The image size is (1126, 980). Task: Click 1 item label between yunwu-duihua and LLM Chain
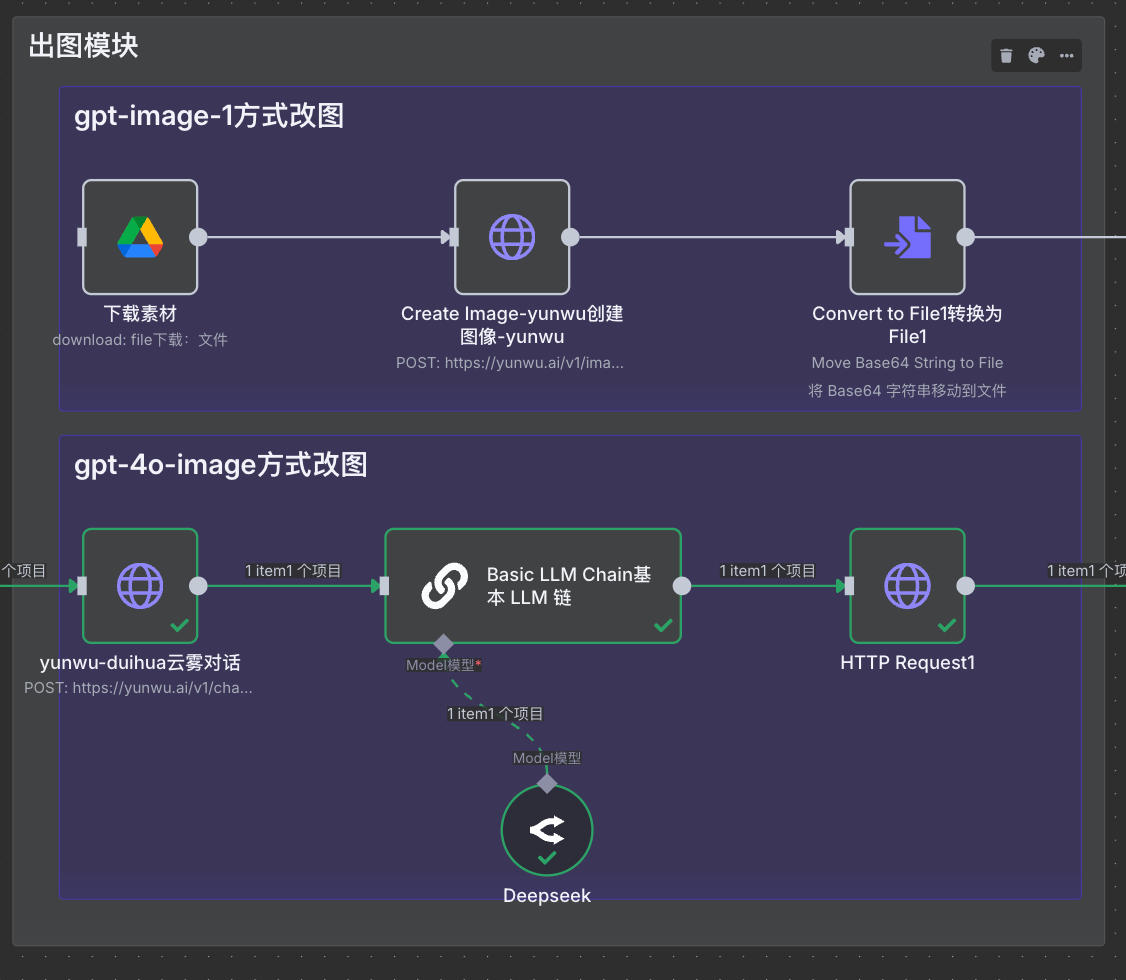click(293, 571)
